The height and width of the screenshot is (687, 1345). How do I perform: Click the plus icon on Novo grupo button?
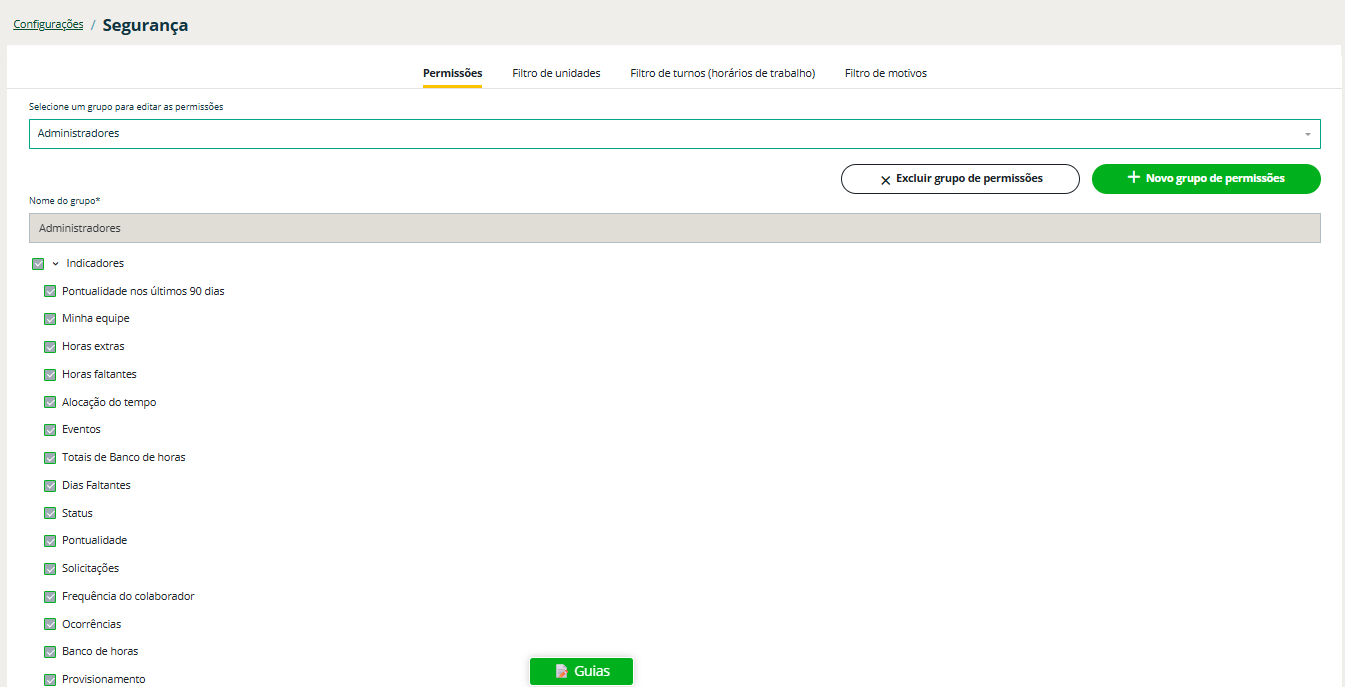pos(1133,178)
